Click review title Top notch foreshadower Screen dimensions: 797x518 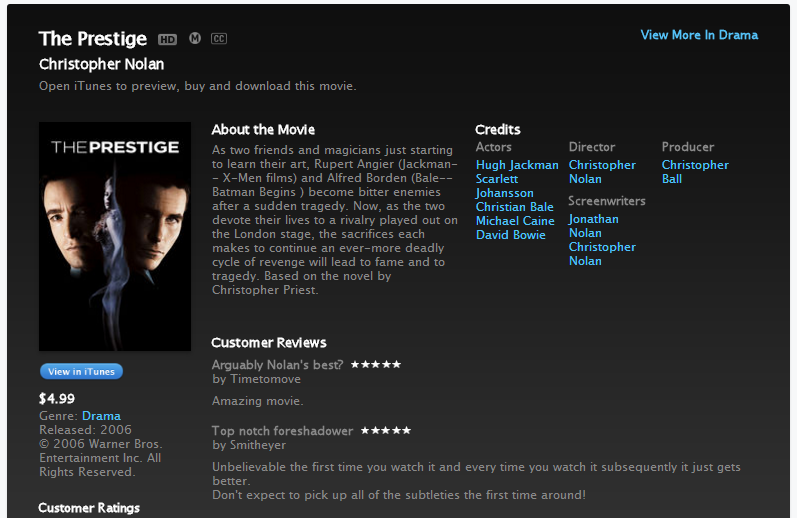point(282,431)
